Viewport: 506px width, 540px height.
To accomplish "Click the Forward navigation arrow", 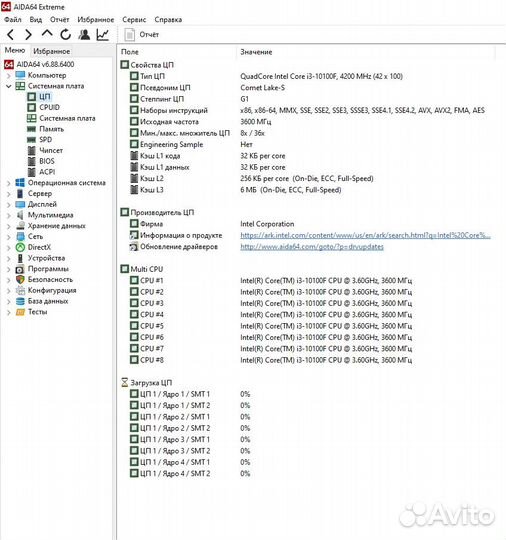I will 28,34.
